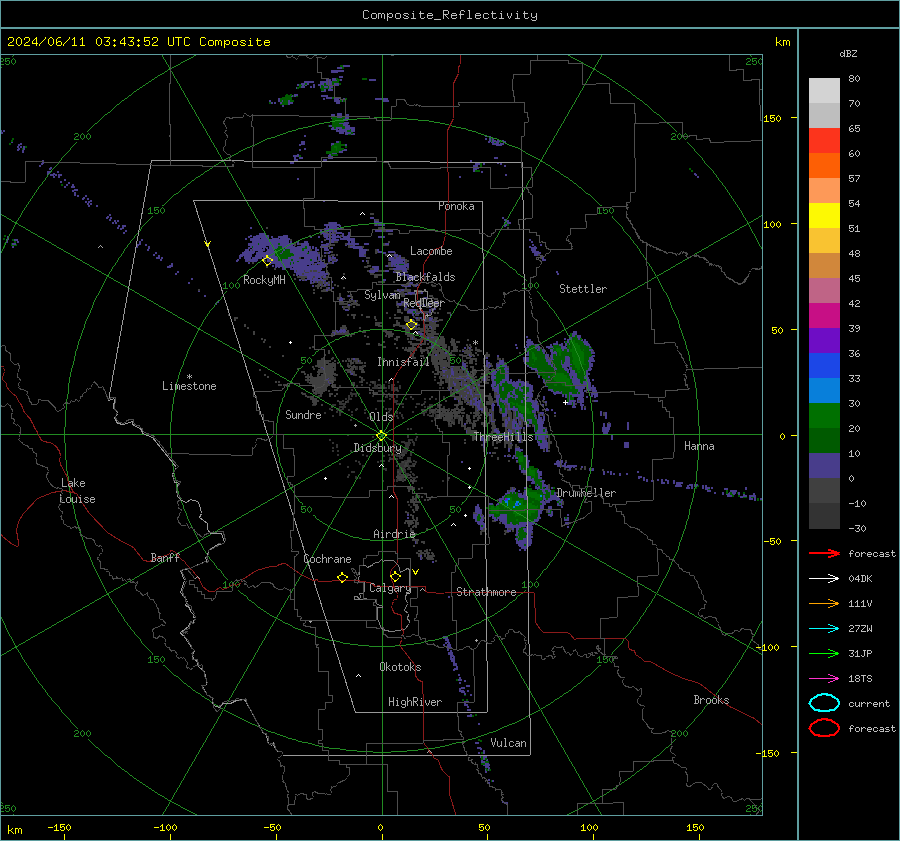The image size is (900, 841).
Task: Click the yellow diamond marker near RedDeer
Action: (x=411, y=325)
